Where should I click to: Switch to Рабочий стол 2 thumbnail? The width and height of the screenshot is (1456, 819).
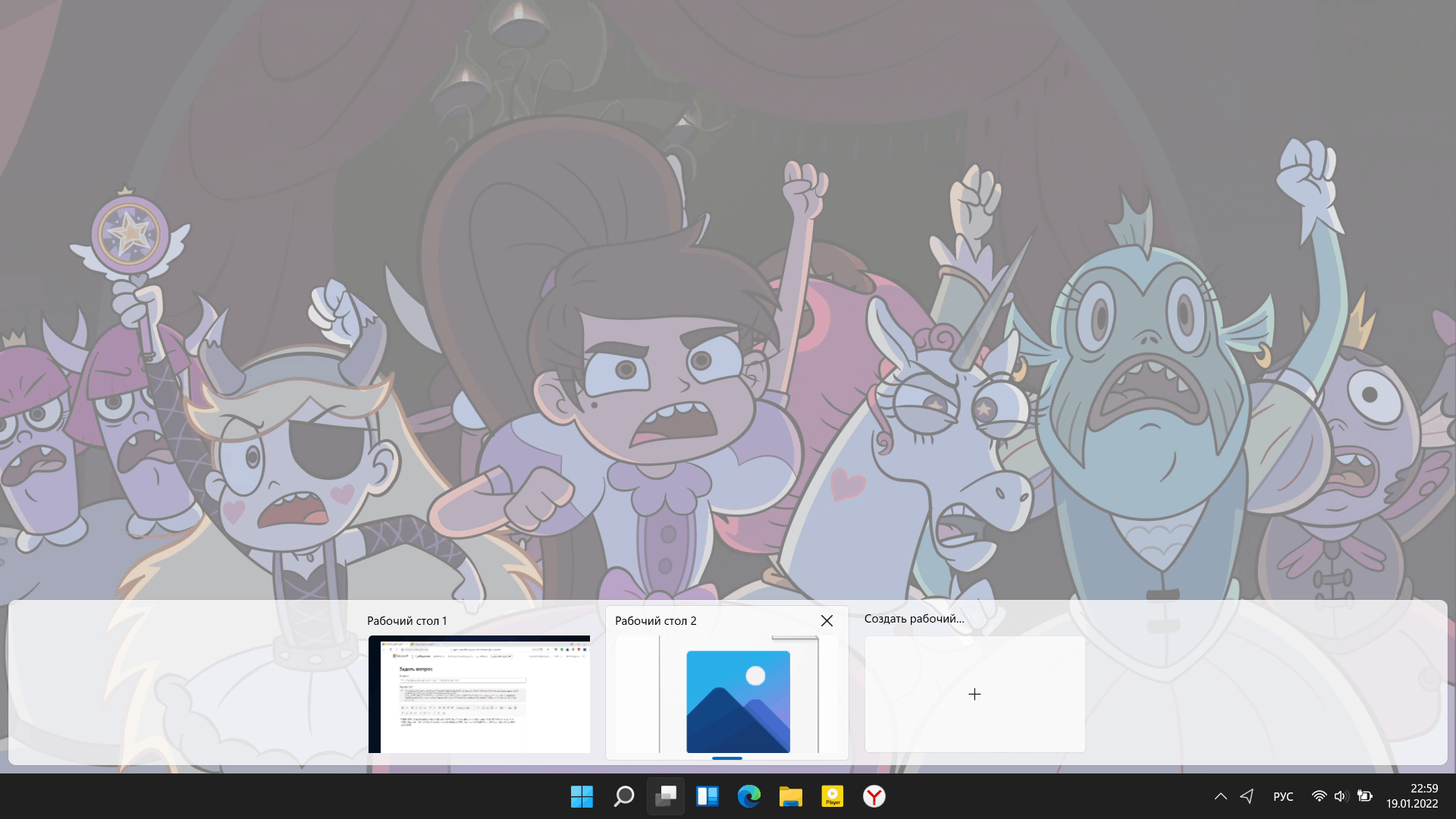coord(727,694)
